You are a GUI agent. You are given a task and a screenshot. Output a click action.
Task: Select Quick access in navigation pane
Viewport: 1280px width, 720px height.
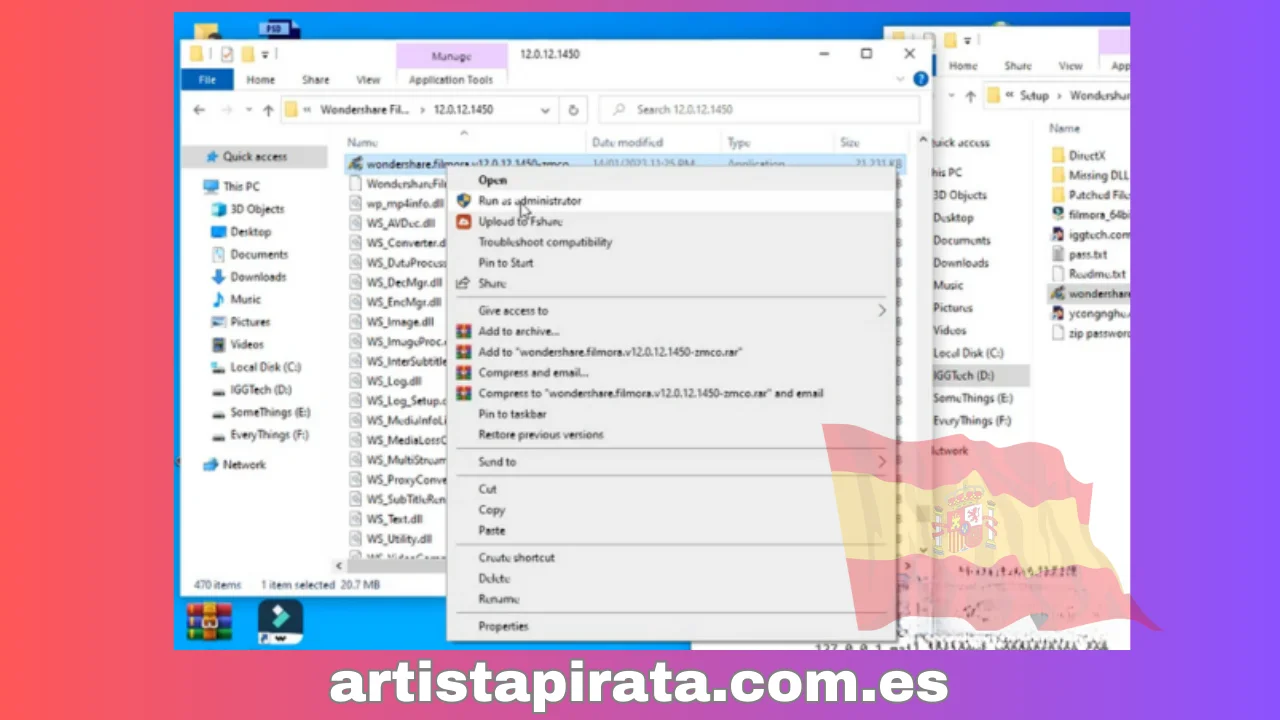point(254,157)
